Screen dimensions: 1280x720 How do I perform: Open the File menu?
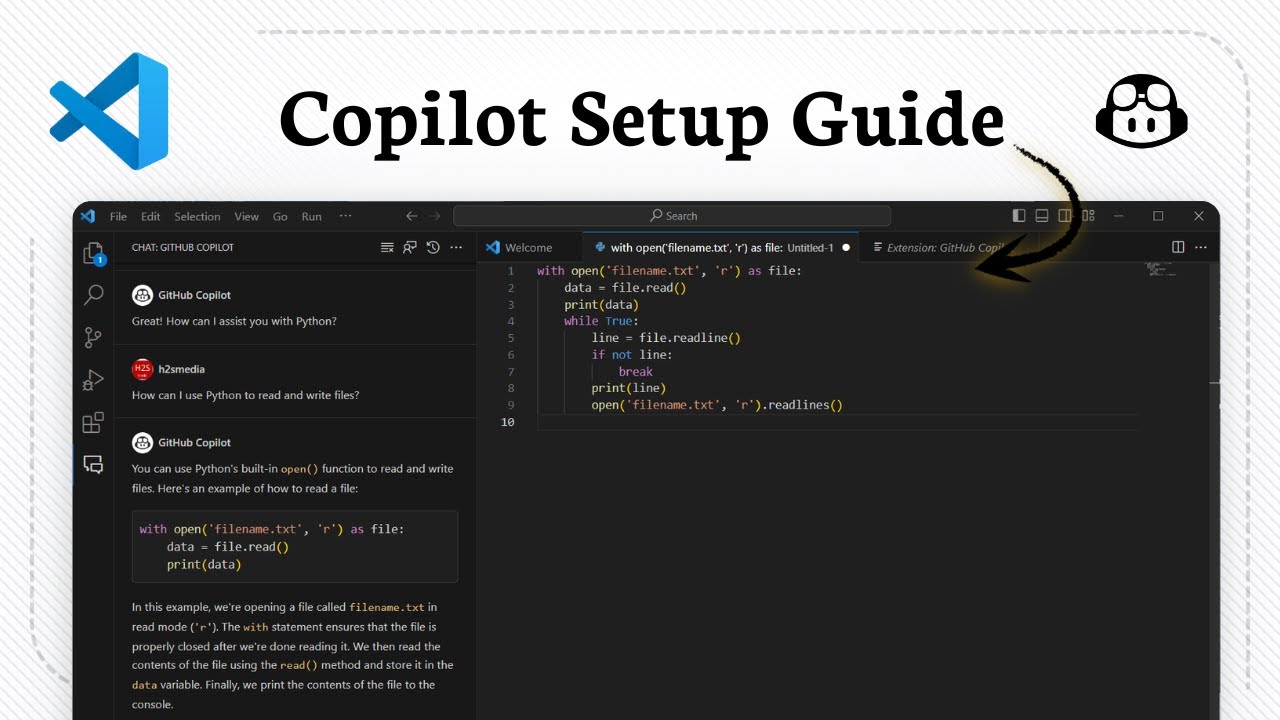(118, 216)
